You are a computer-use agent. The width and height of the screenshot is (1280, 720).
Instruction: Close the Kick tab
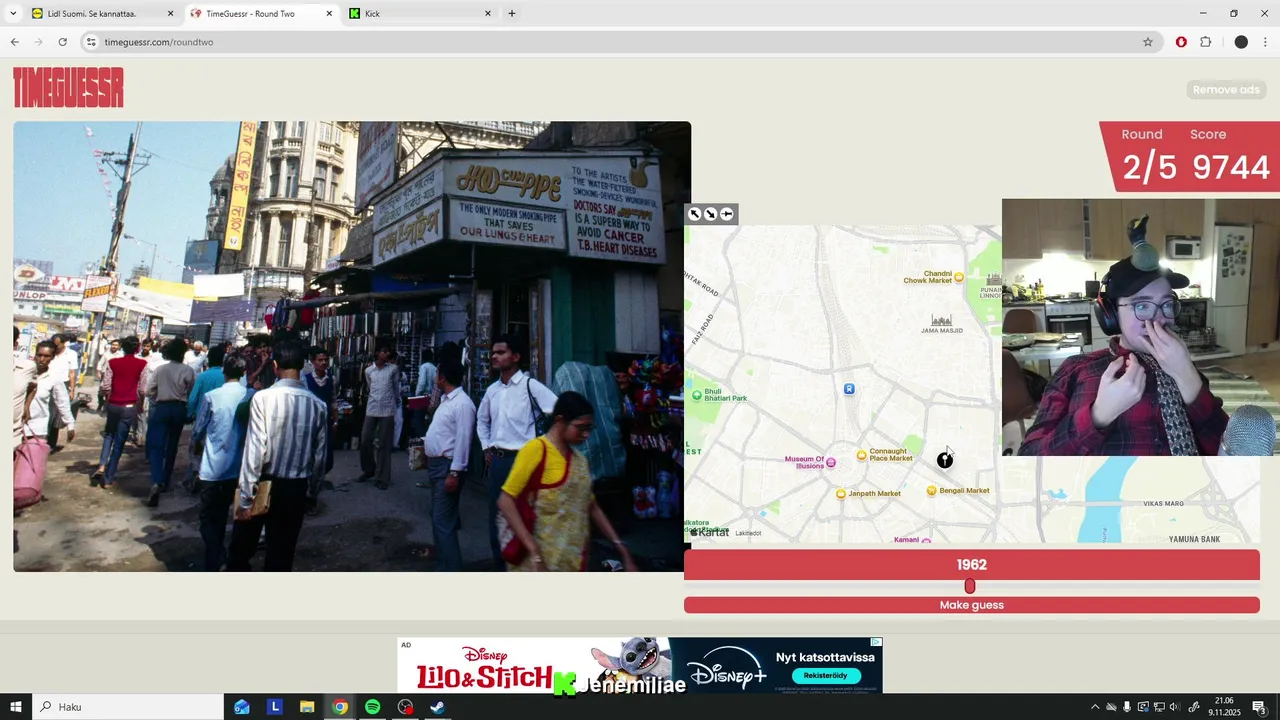(488, 14)
